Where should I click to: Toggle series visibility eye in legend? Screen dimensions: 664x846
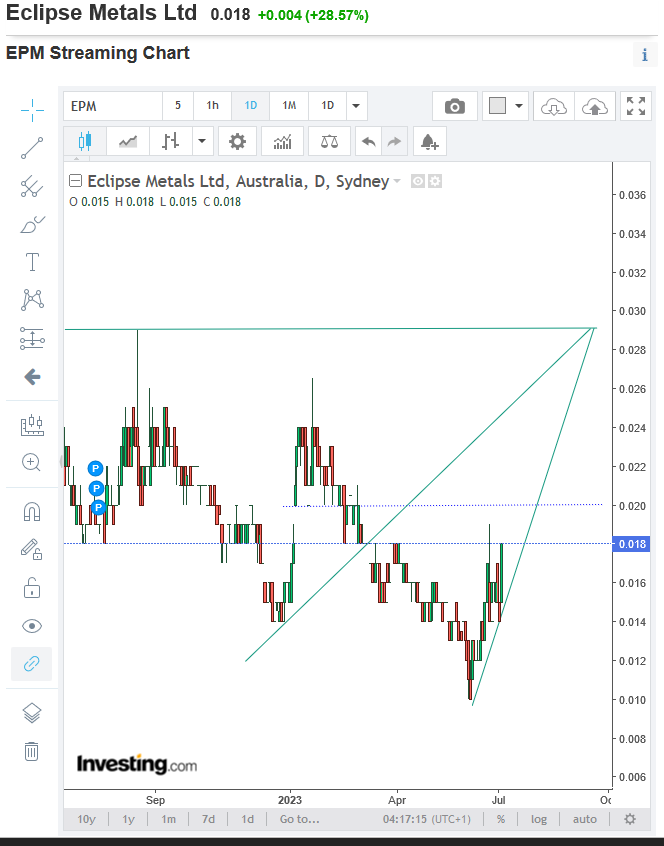pos(417,181)
